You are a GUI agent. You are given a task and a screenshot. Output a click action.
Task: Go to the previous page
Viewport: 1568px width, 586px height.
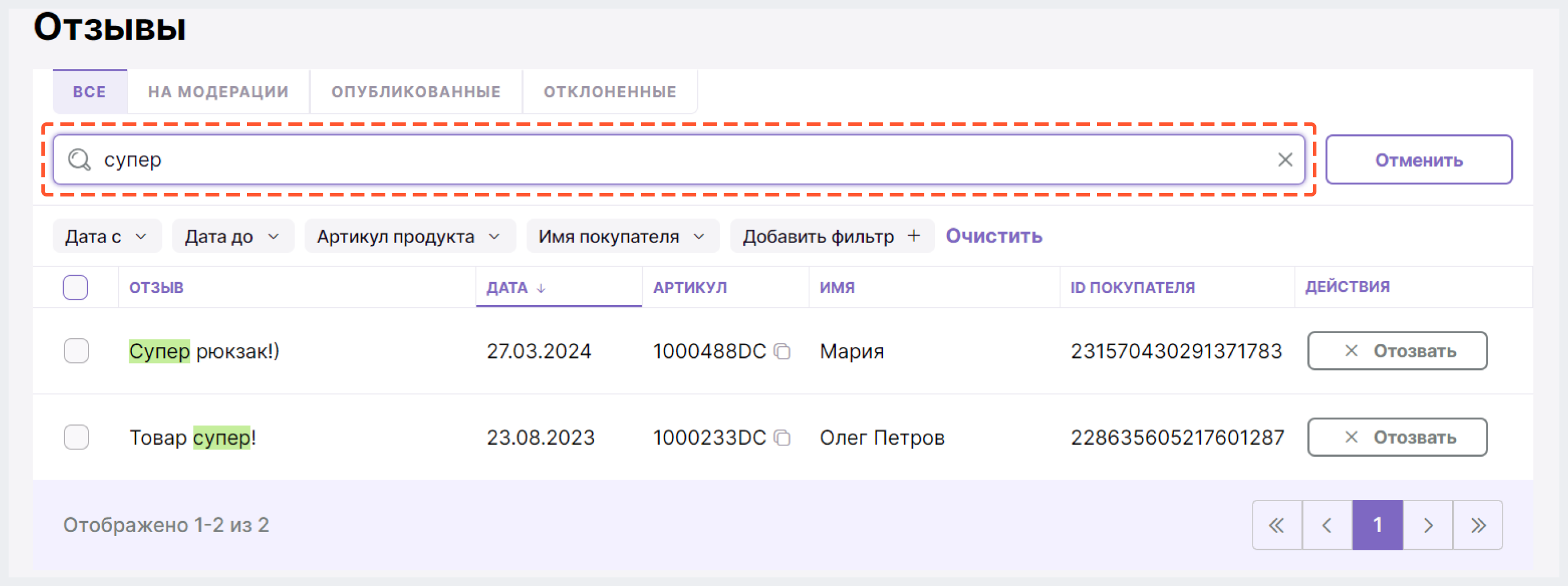pos(1327,525)
